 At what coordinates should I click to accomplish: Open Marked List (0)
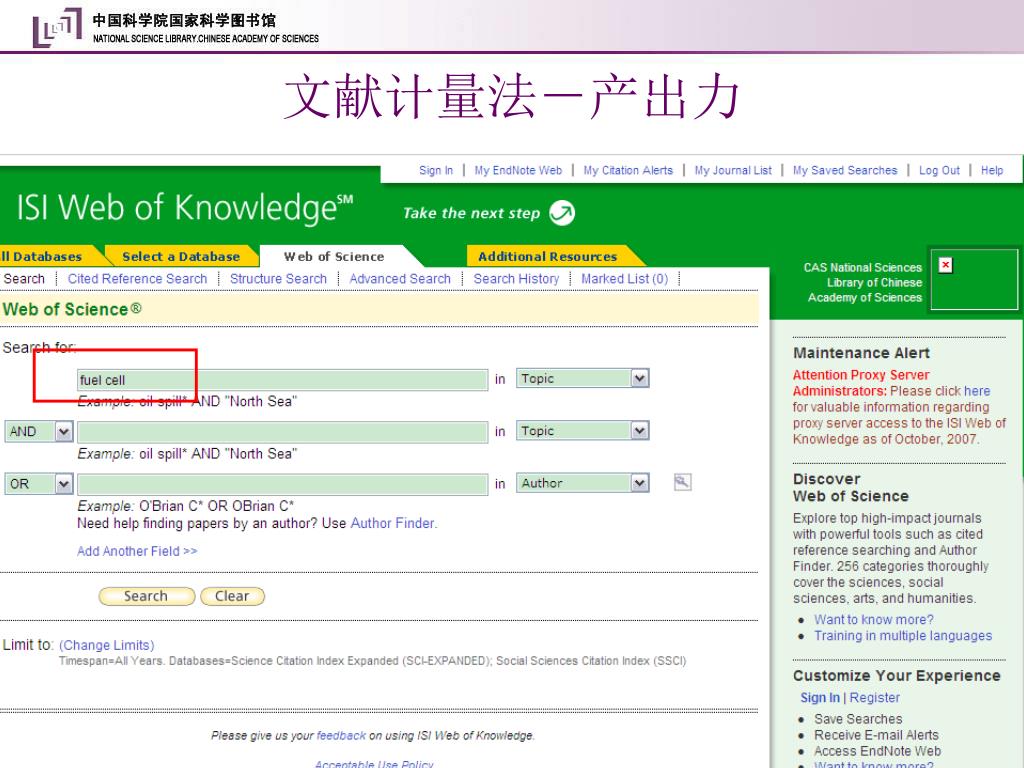624,279
